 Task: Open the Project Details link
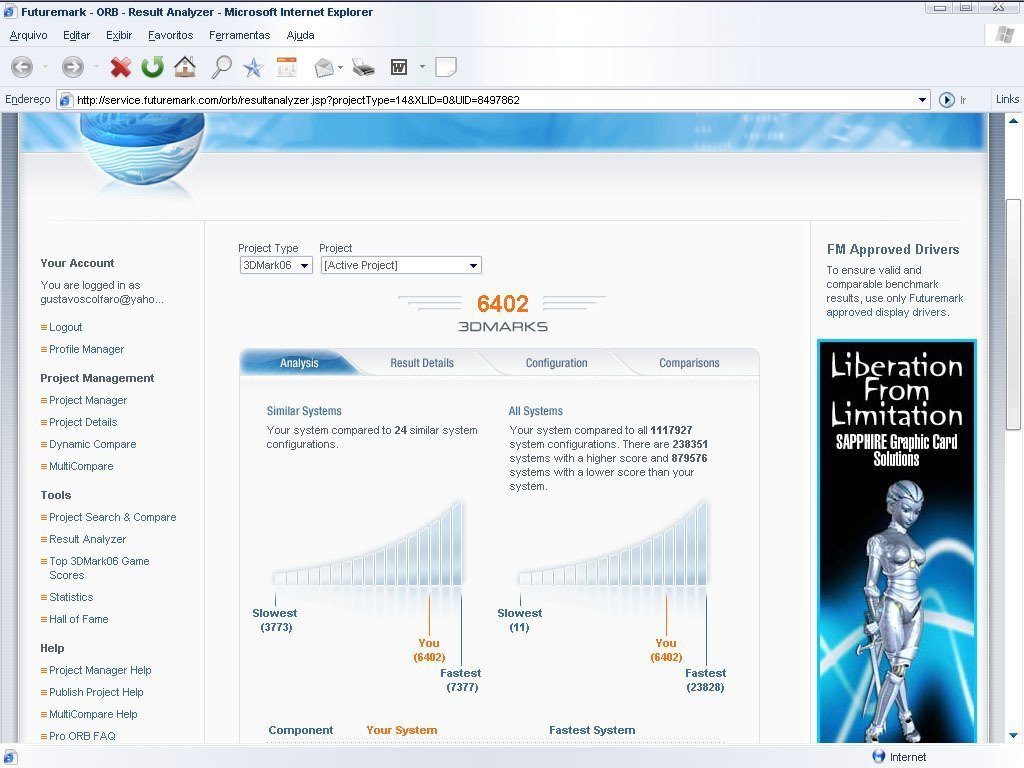[x=83, y=423]
